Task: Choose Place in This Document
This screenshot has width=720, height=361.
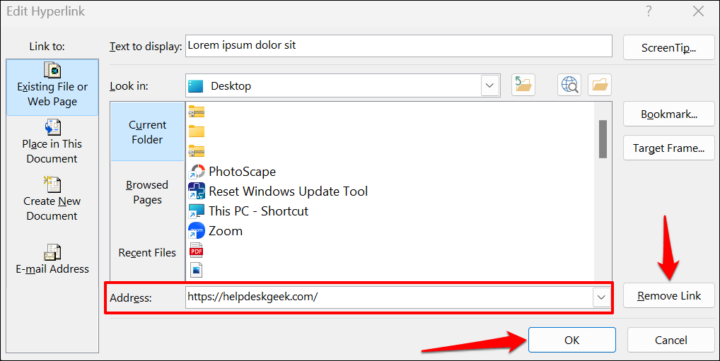Action: pyautogui.click(x=52, y=142)
